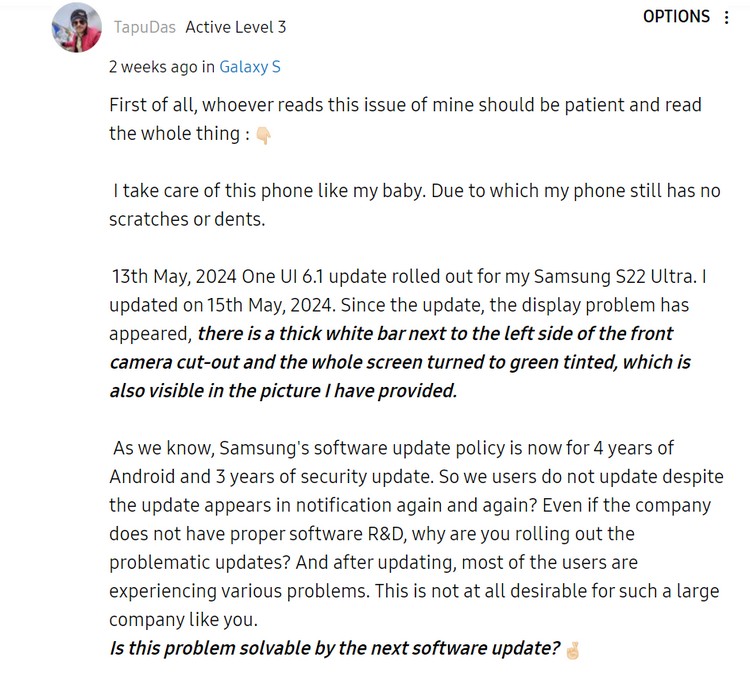Click the bold 'camera cut-out' line

400,362
